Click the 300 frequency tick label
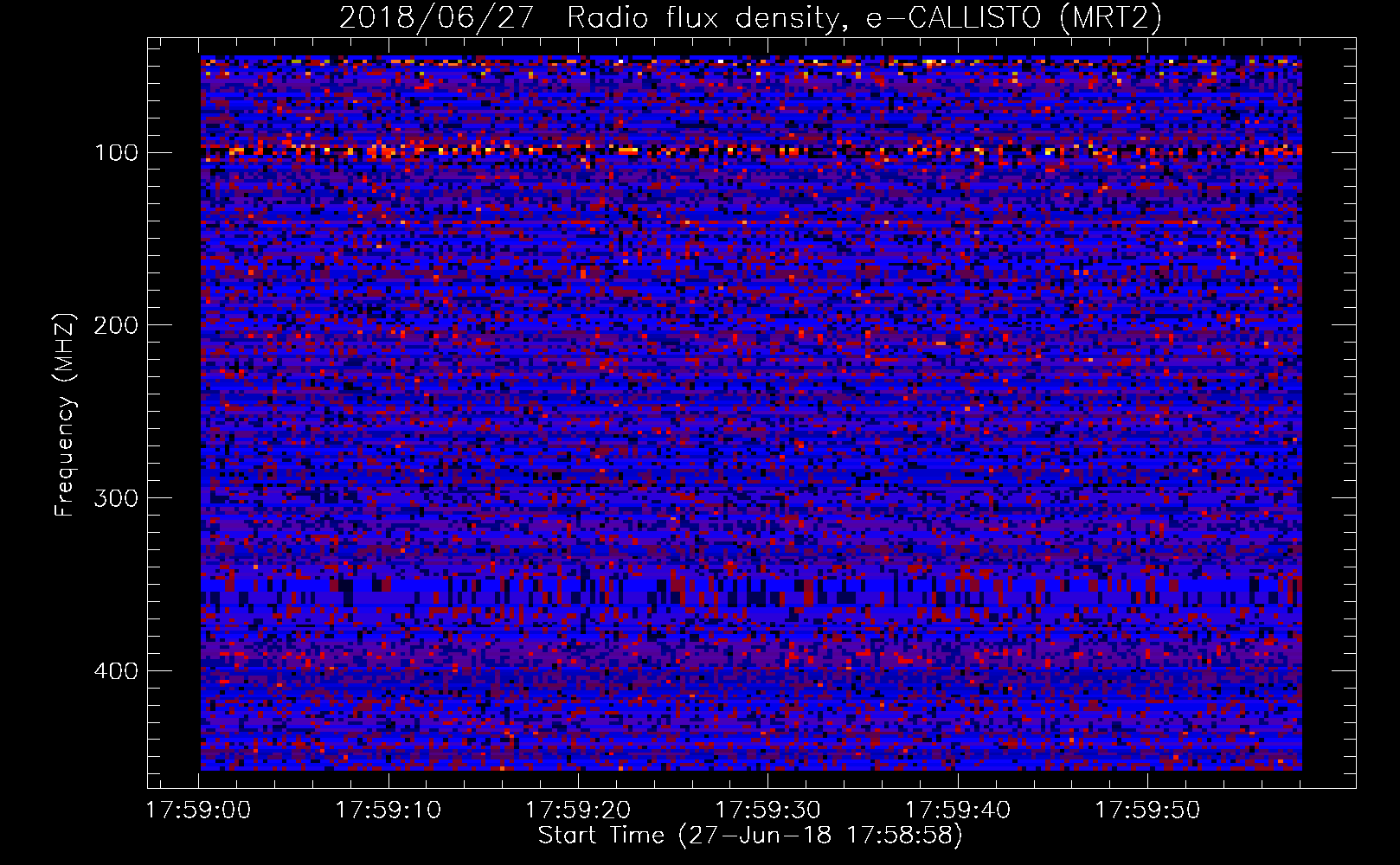 116,498
